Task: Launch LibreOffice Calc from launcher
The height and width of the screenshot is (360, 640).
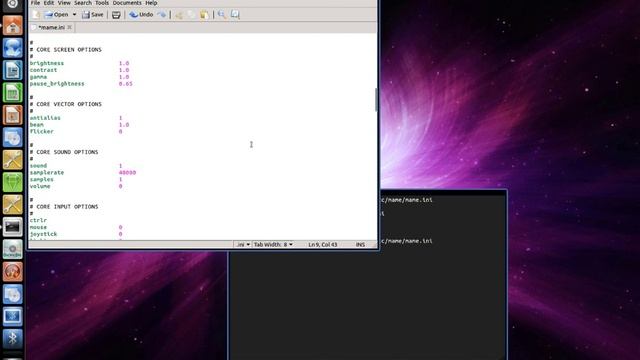Action: (x=13, y=93)
